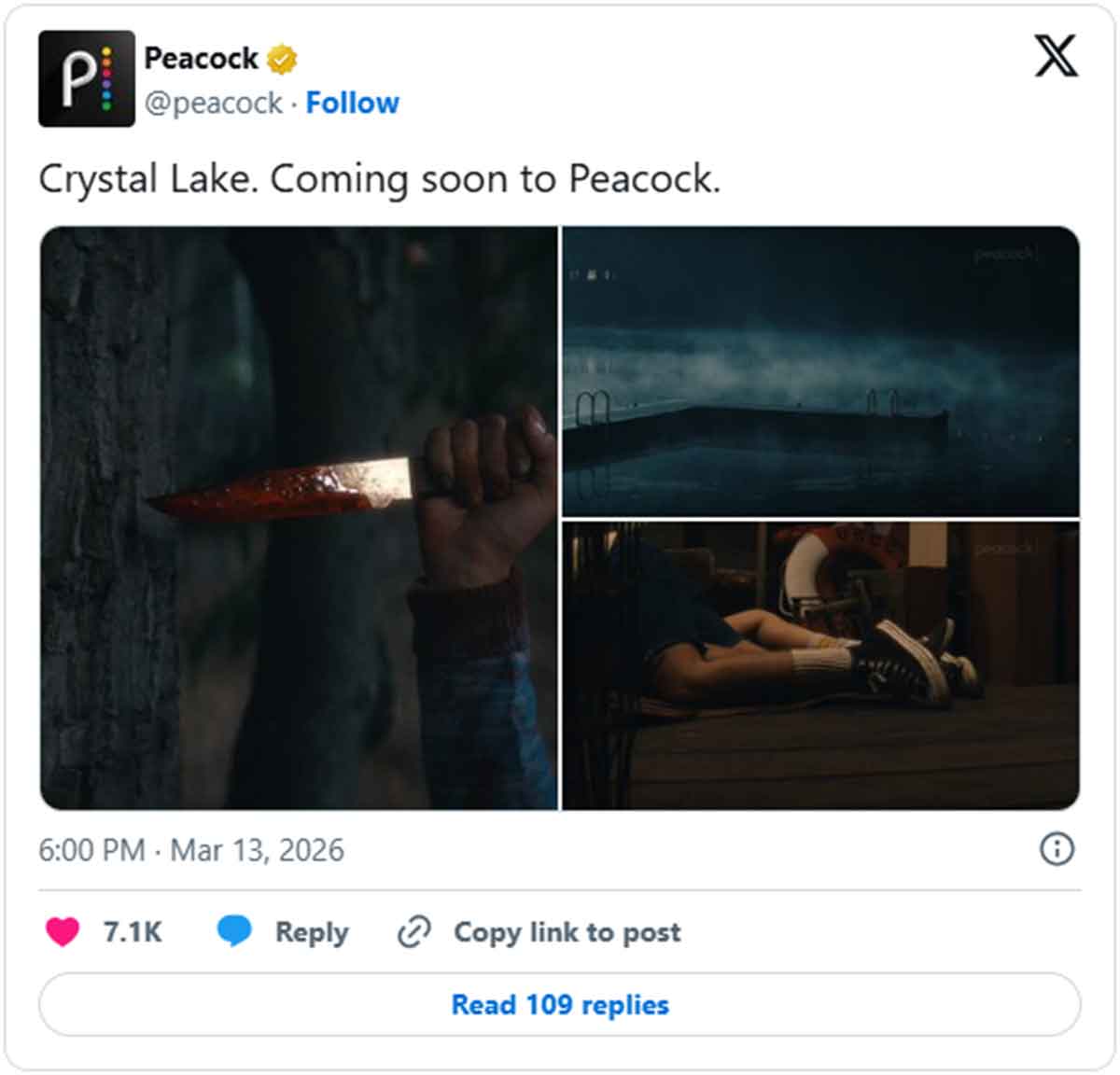
Task: Open the bloody knife image
Action: point(299,518)
